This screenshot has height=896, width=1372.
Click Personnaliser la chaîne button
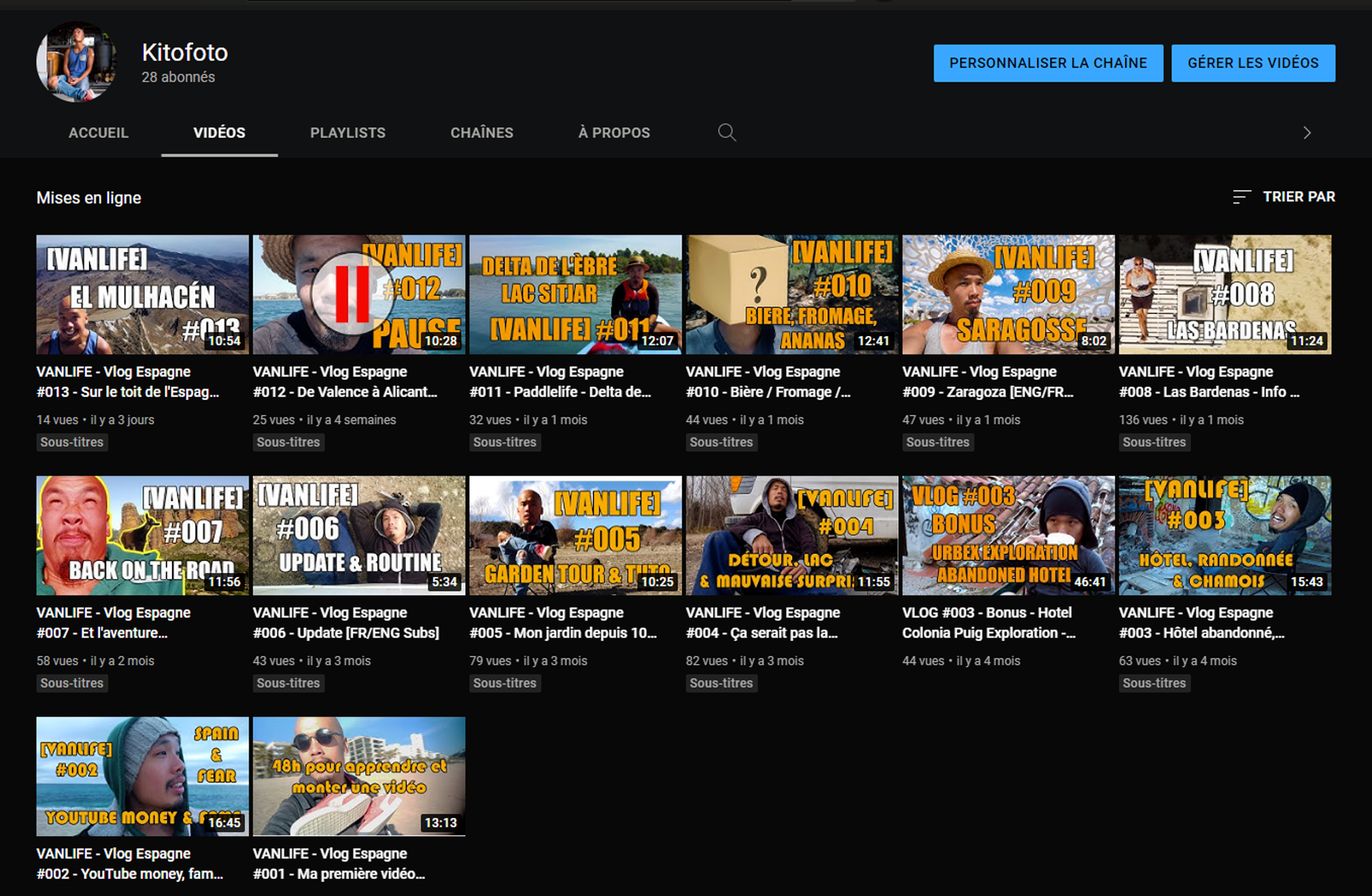coord(1048,63)
